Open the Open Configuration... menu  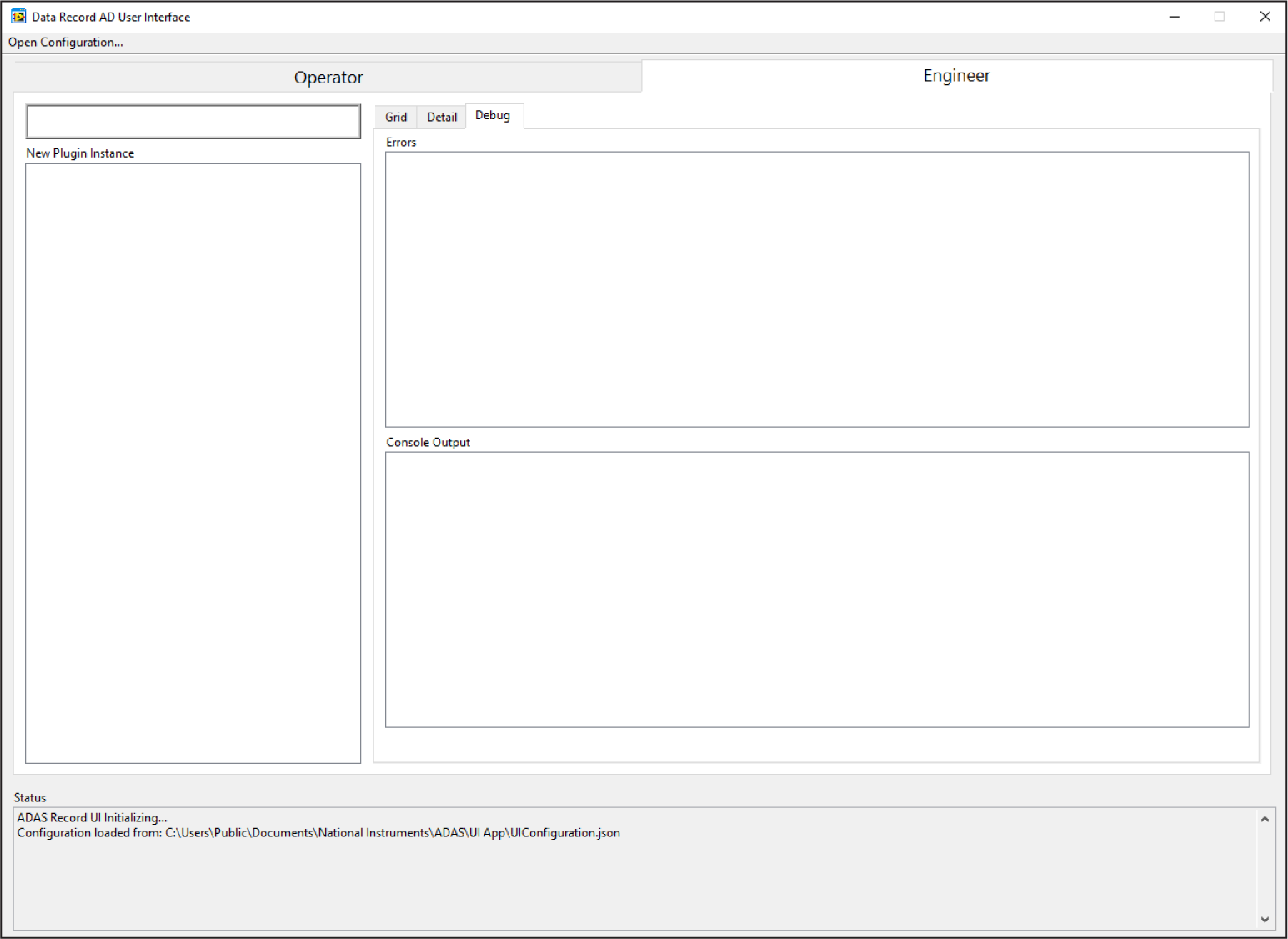tap(66, 43)
